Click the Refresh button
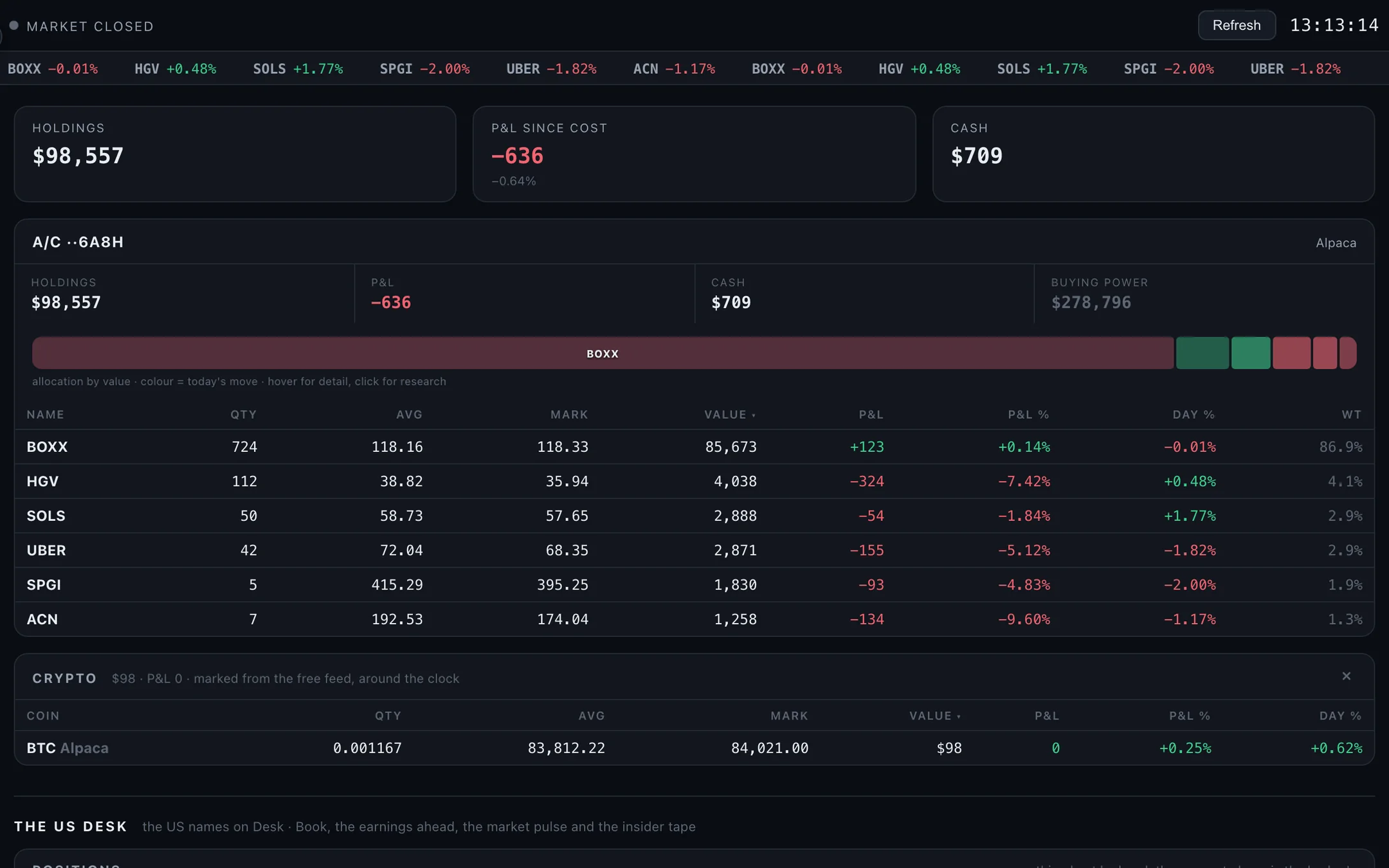1389x868 pixels. 1236,26
